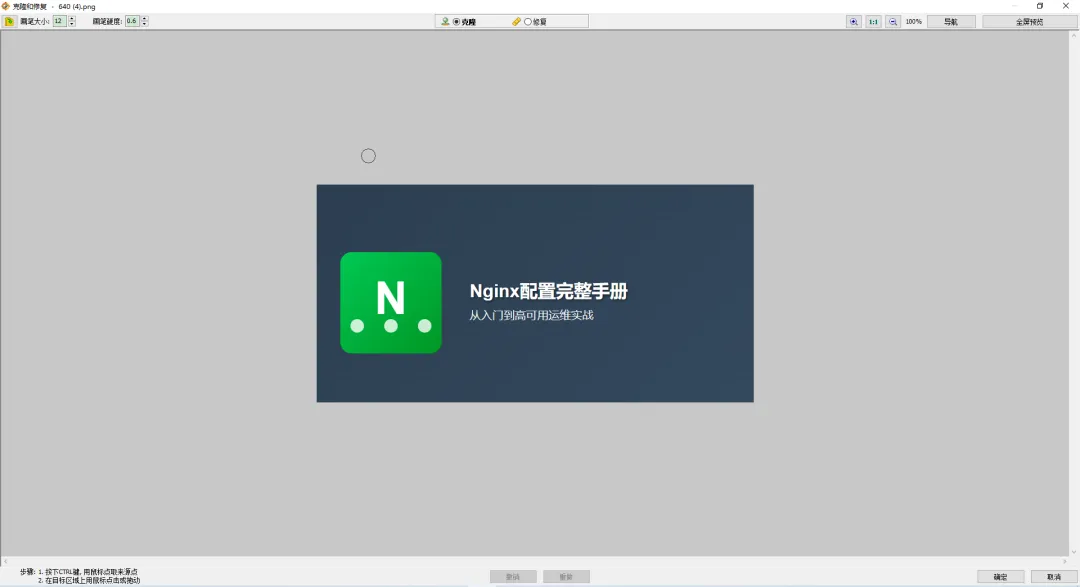The height and width of the screenshot is (587, 1080).
Task: Click the disabled 重做 redo button
Action: point(566,577)
